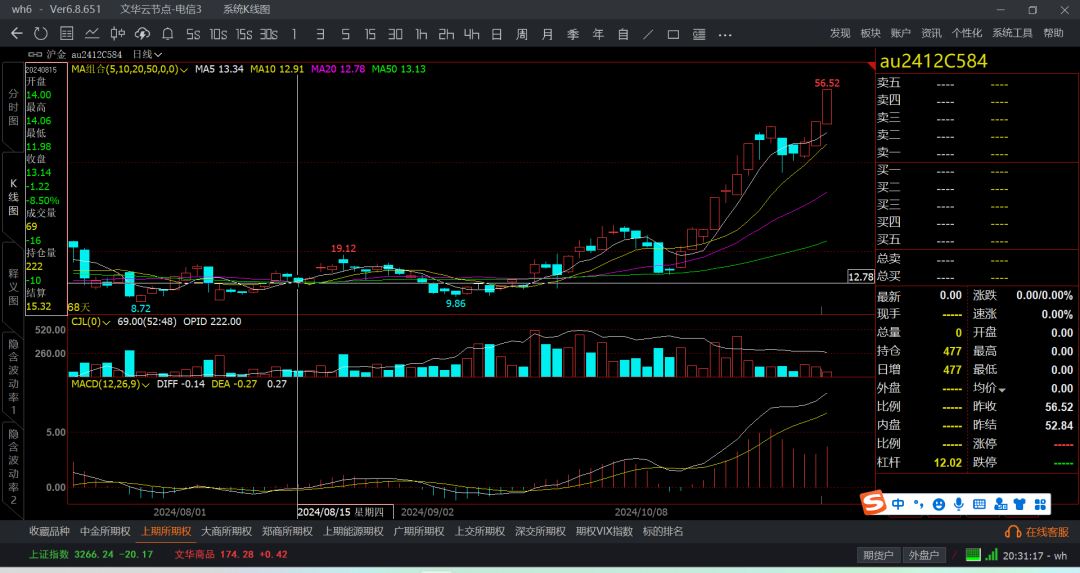Toggle the link icon beside 沪金
This screenshot has height=573, width=1080.
(36, 54)
